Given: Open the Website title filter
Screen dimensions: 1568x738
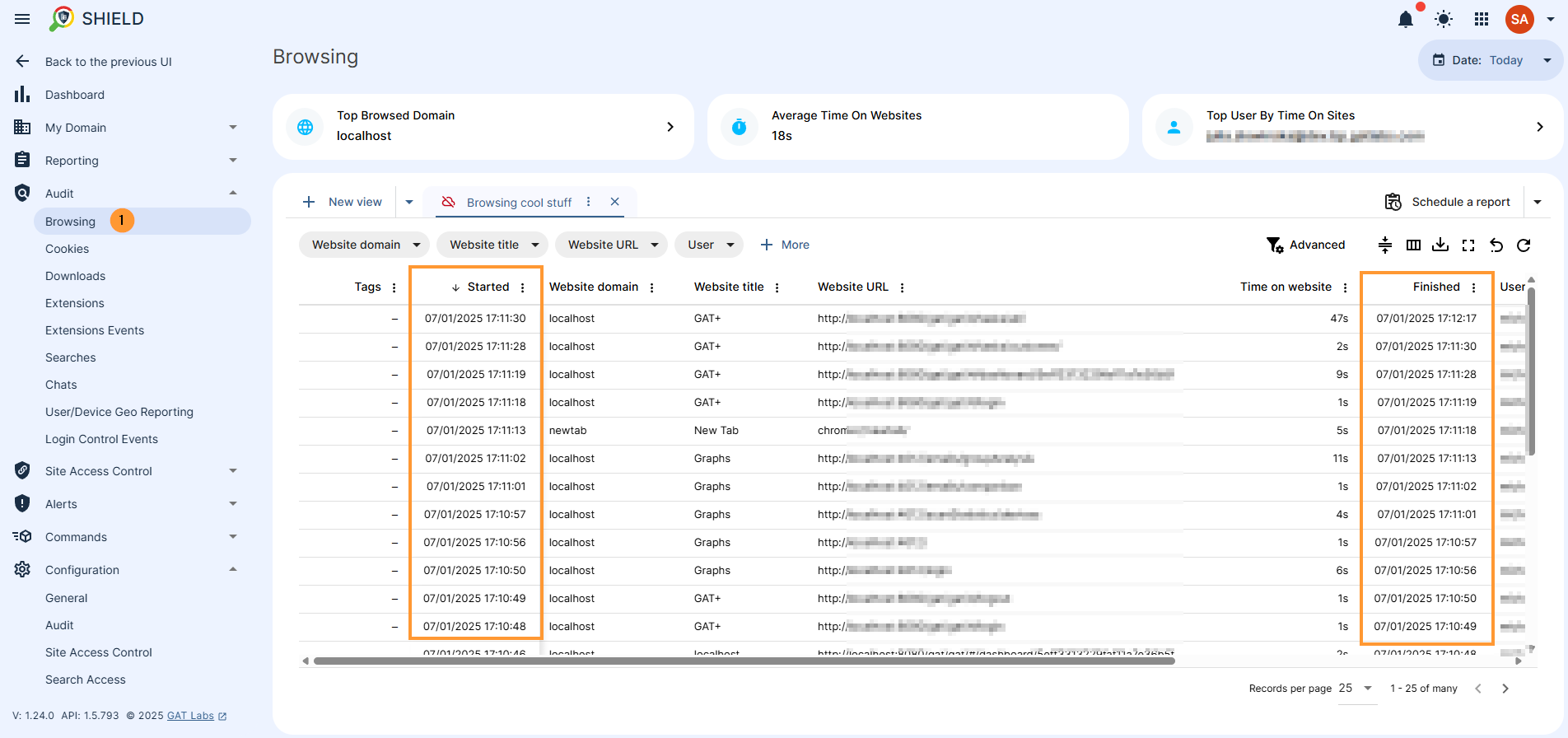Looking at the screenshot, I should (x=492, y=245).
